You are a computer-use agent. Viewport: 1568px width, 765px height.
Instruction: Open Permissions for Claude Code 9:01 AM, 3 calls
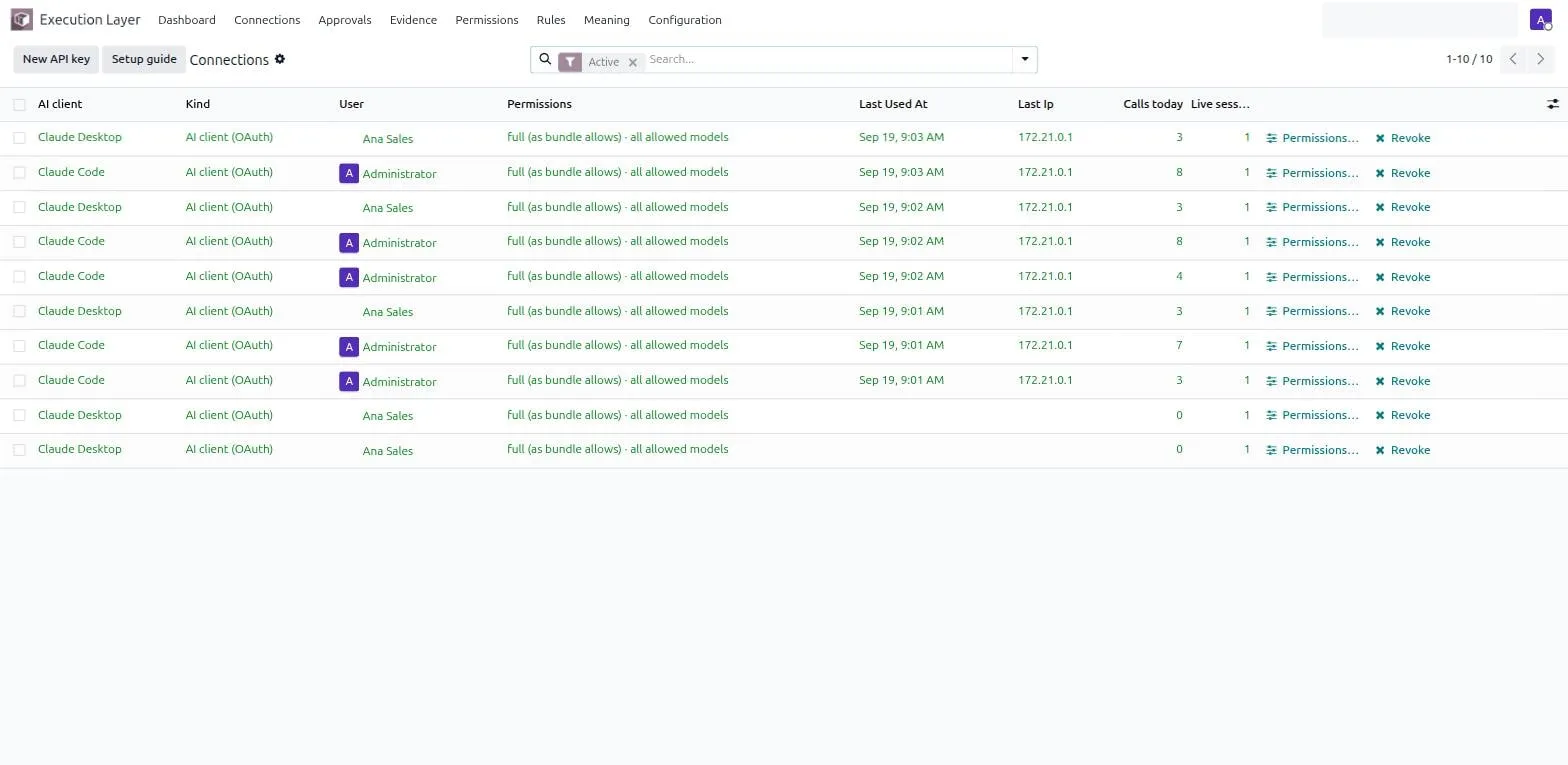pos(1312,381)
